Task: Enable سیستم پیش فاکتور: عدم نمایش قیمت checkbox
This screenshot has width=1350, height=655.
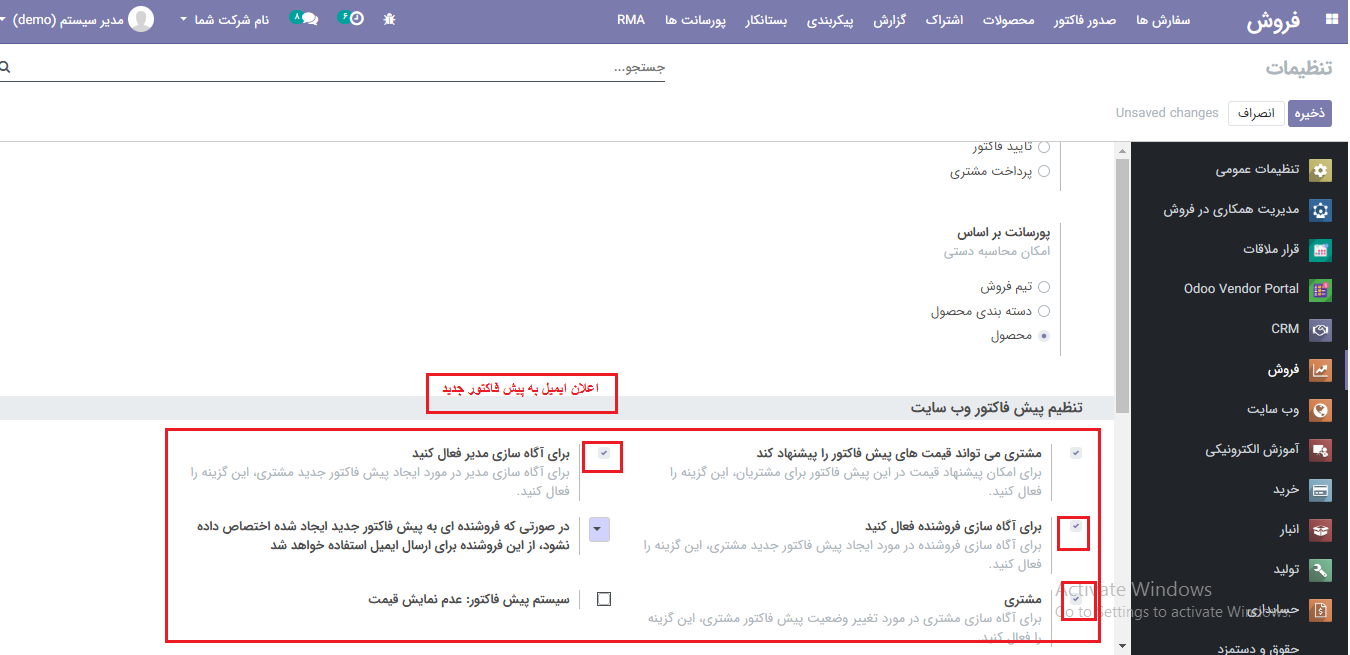Action: [604, 600]
